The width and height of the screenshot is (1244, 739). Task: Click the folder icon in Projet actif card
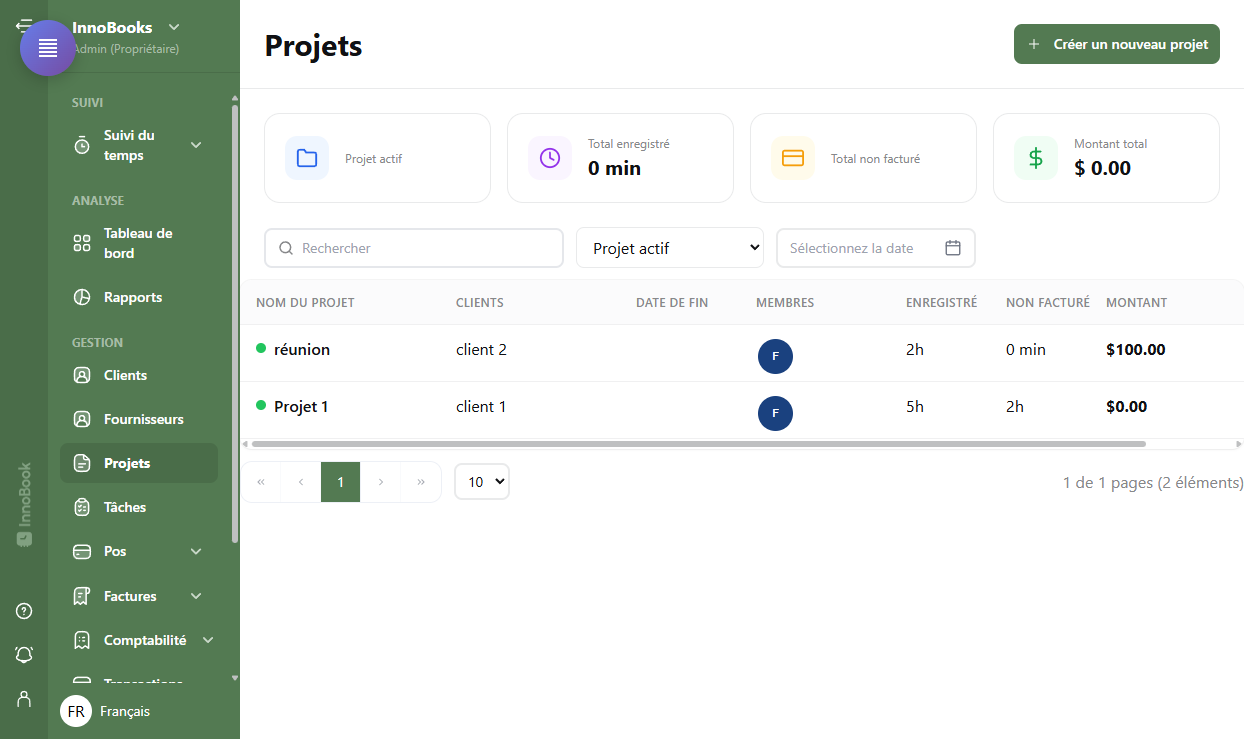point(307,158)
